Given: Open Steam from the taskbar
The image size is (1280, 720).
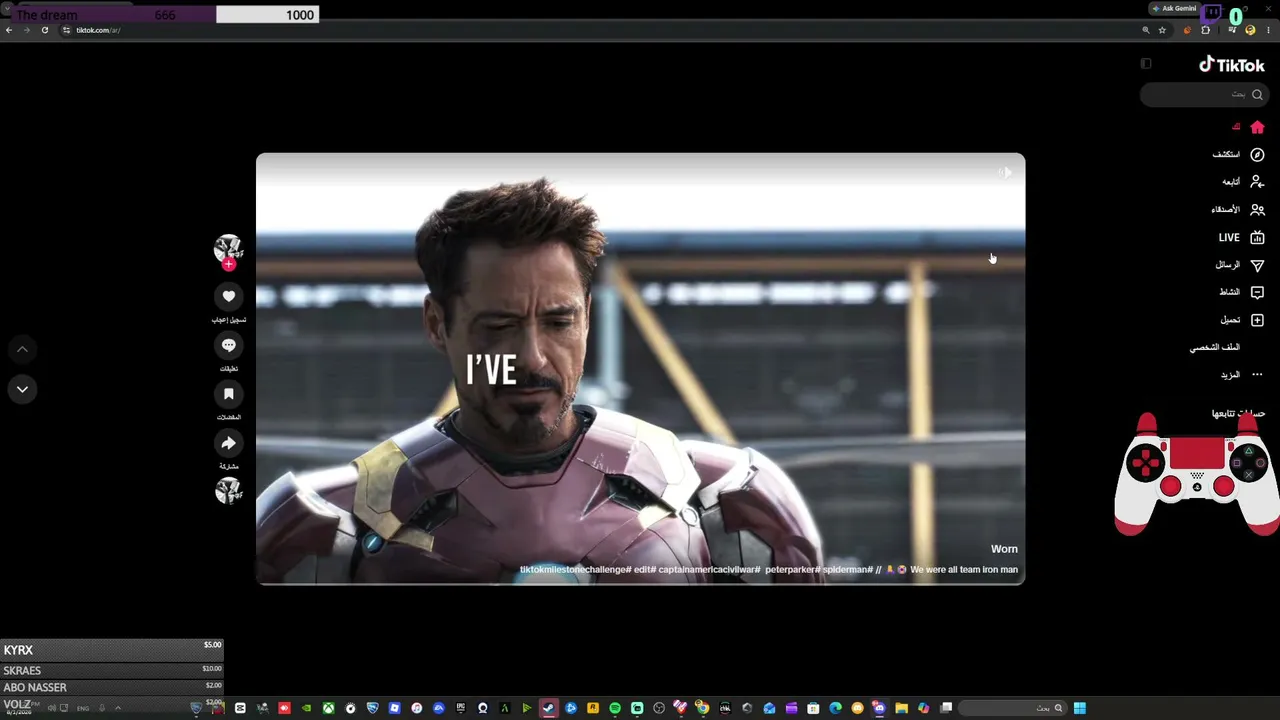Looking at the screenshot, I should click(549, 708).
